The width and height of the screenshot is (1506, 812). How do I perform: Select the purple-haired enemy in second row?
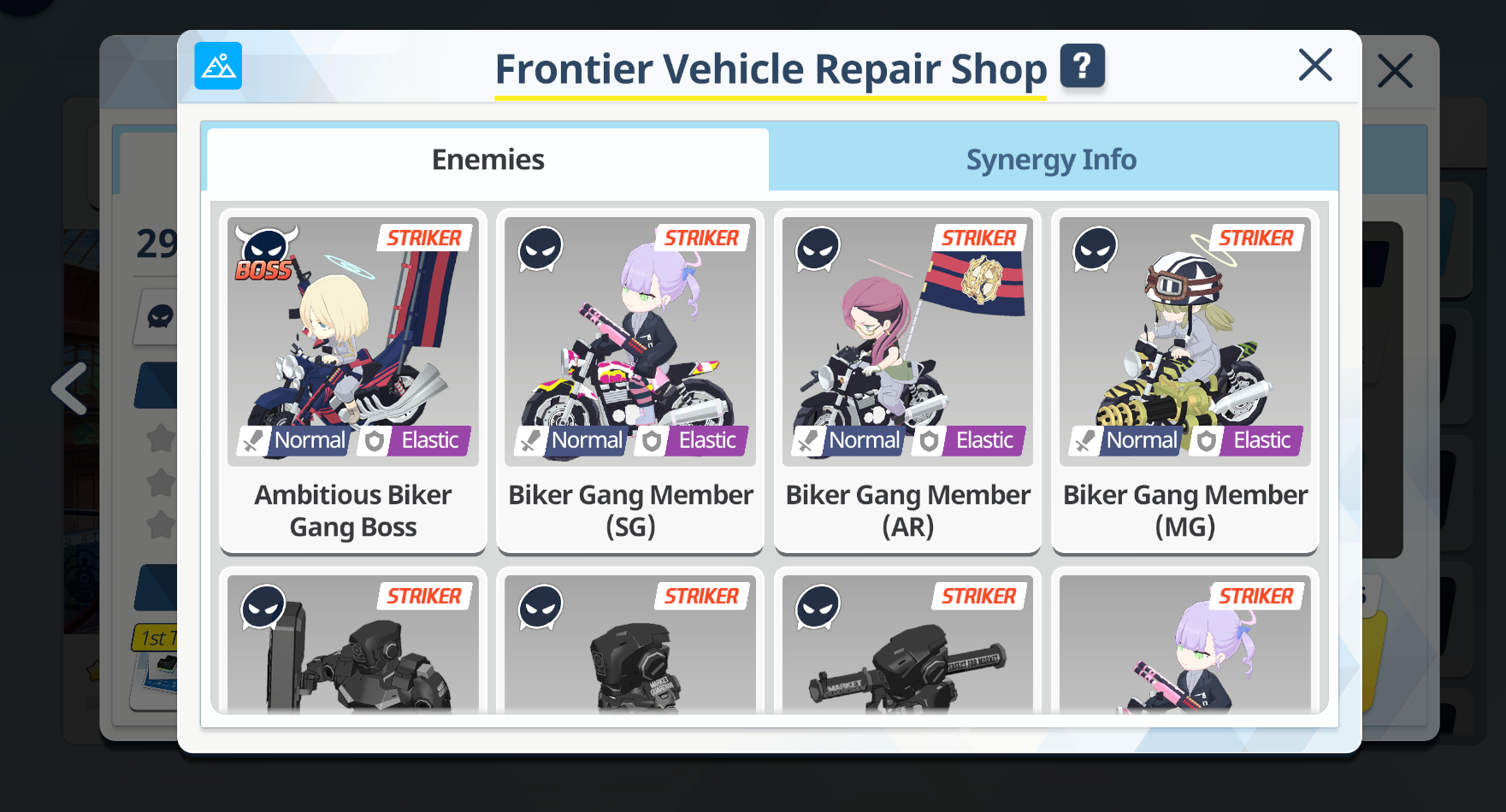tap(1184, 643)
